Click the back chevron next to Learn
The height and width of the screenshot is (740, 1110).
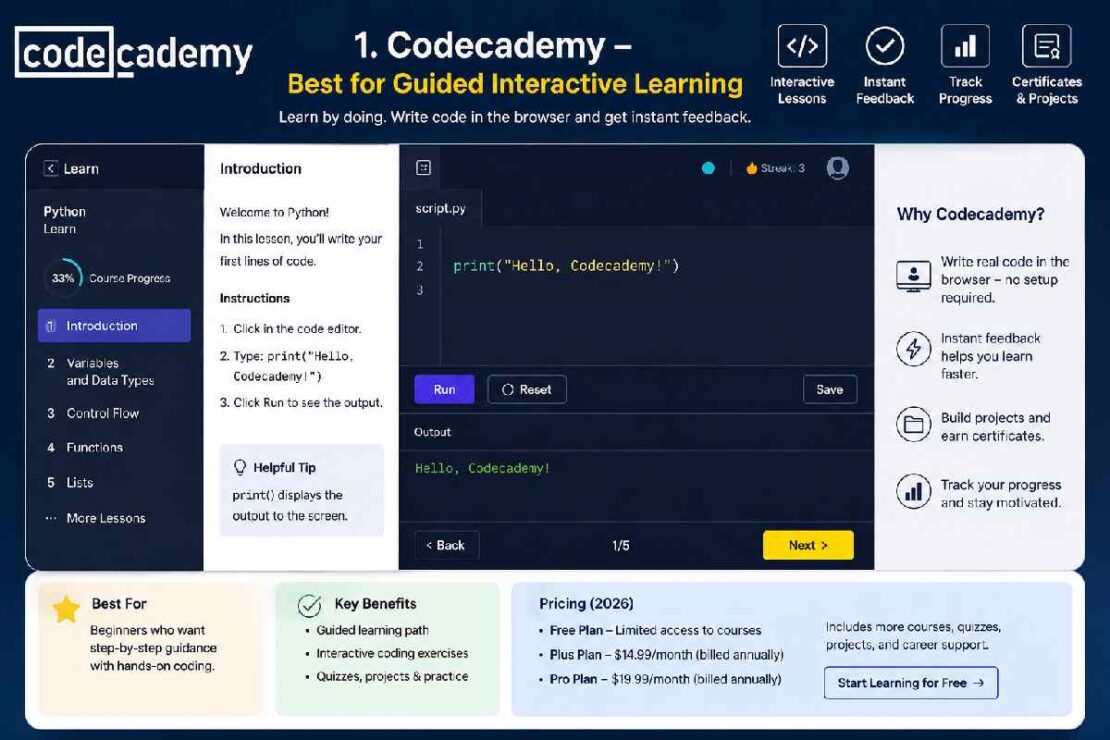click(50, 169)
